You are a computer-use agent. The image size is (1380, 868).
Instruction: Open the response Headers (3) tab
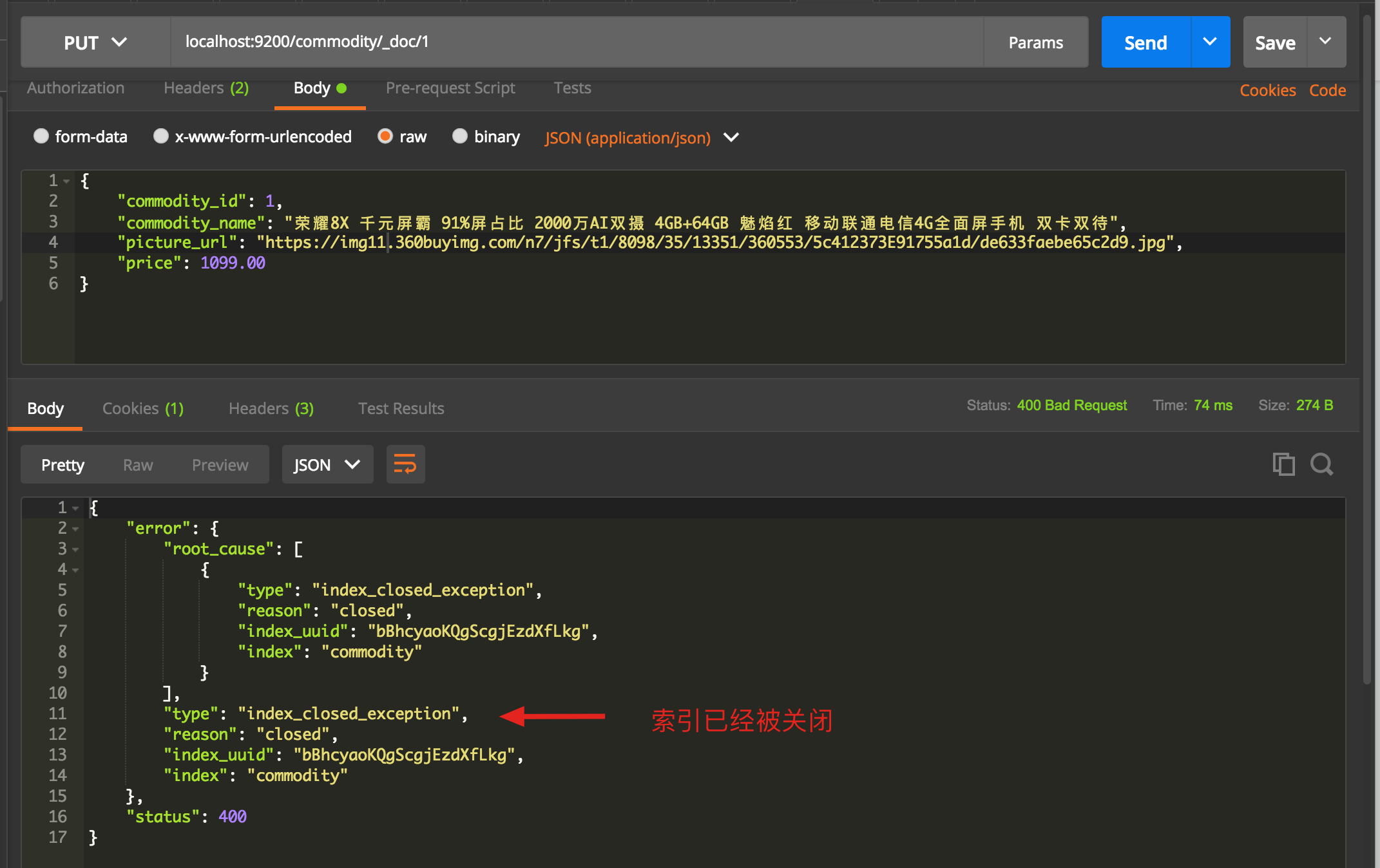pyautogui.click(x=271, y=408)
